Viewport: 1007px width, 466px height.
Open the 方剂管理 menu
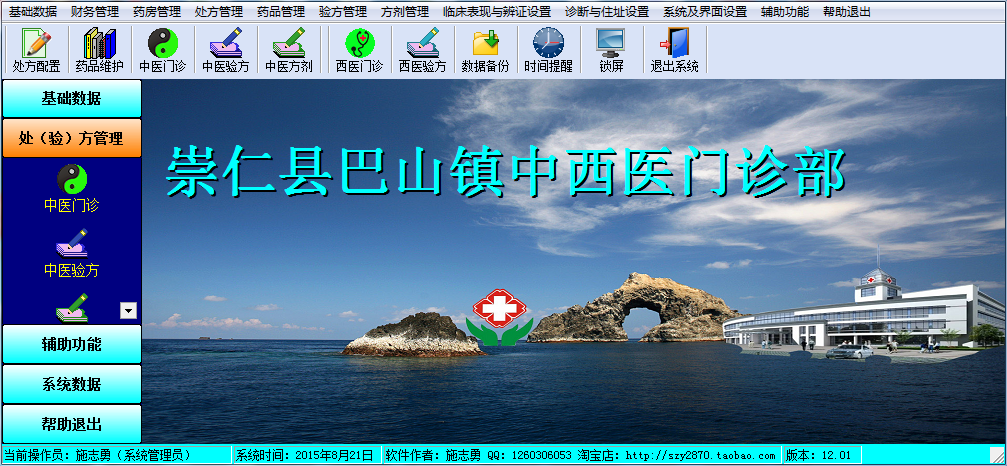tap(405, 12)
